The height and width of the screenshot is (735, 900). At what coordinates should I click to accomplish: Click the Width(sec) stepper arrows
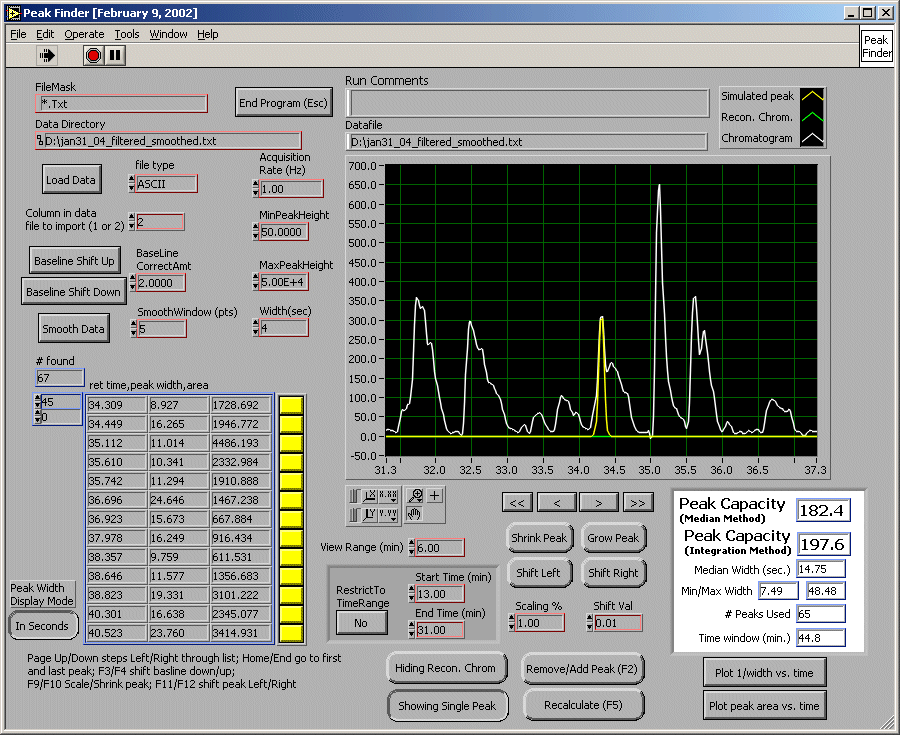coord(255,328)
